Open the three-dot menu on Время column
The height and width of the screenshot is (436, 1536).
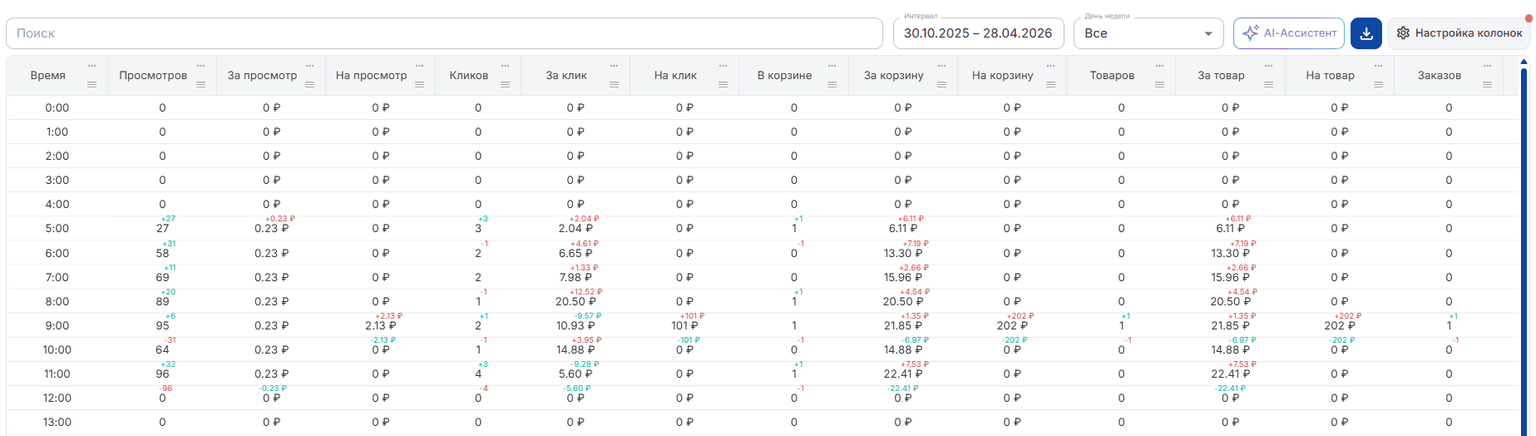pos(92,66)
